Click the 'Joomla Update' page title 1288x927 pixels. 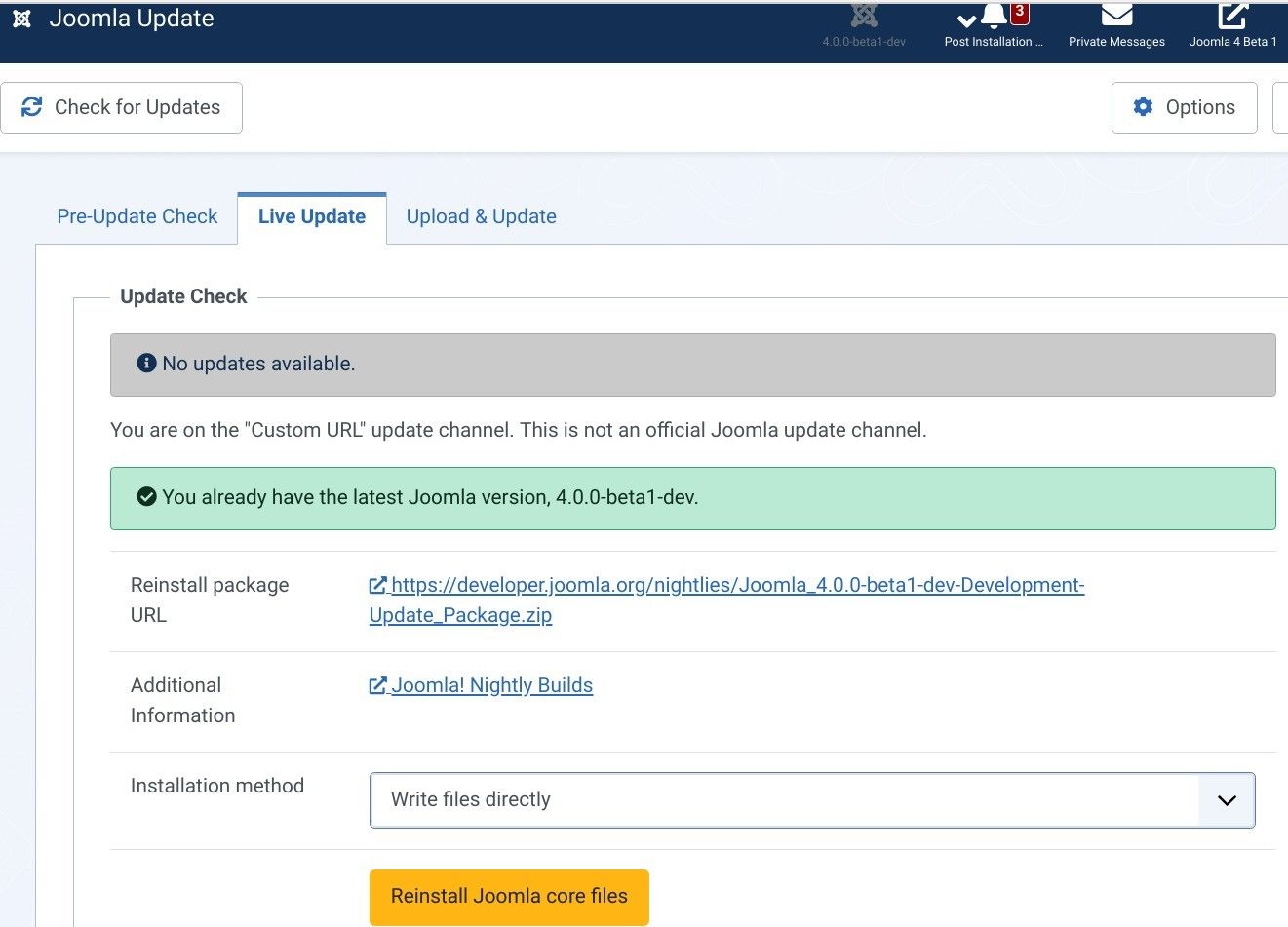click(132, 19)
